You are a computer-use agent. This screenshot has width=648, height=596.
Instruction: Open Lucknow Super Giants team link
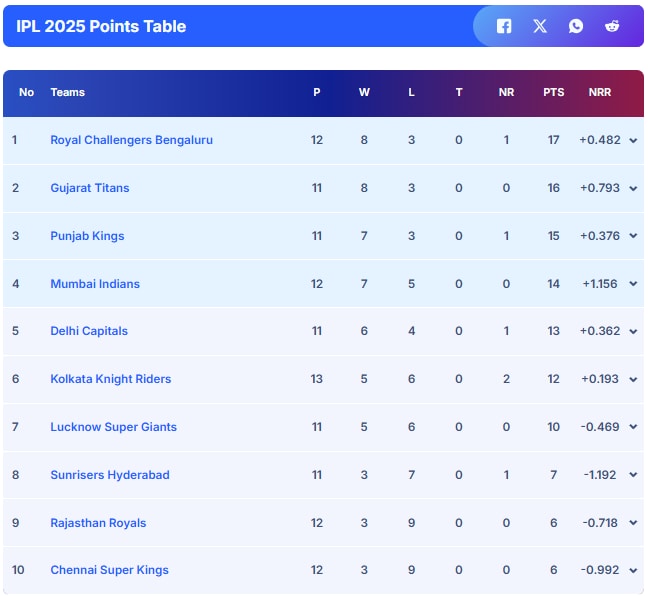point(113,427)
